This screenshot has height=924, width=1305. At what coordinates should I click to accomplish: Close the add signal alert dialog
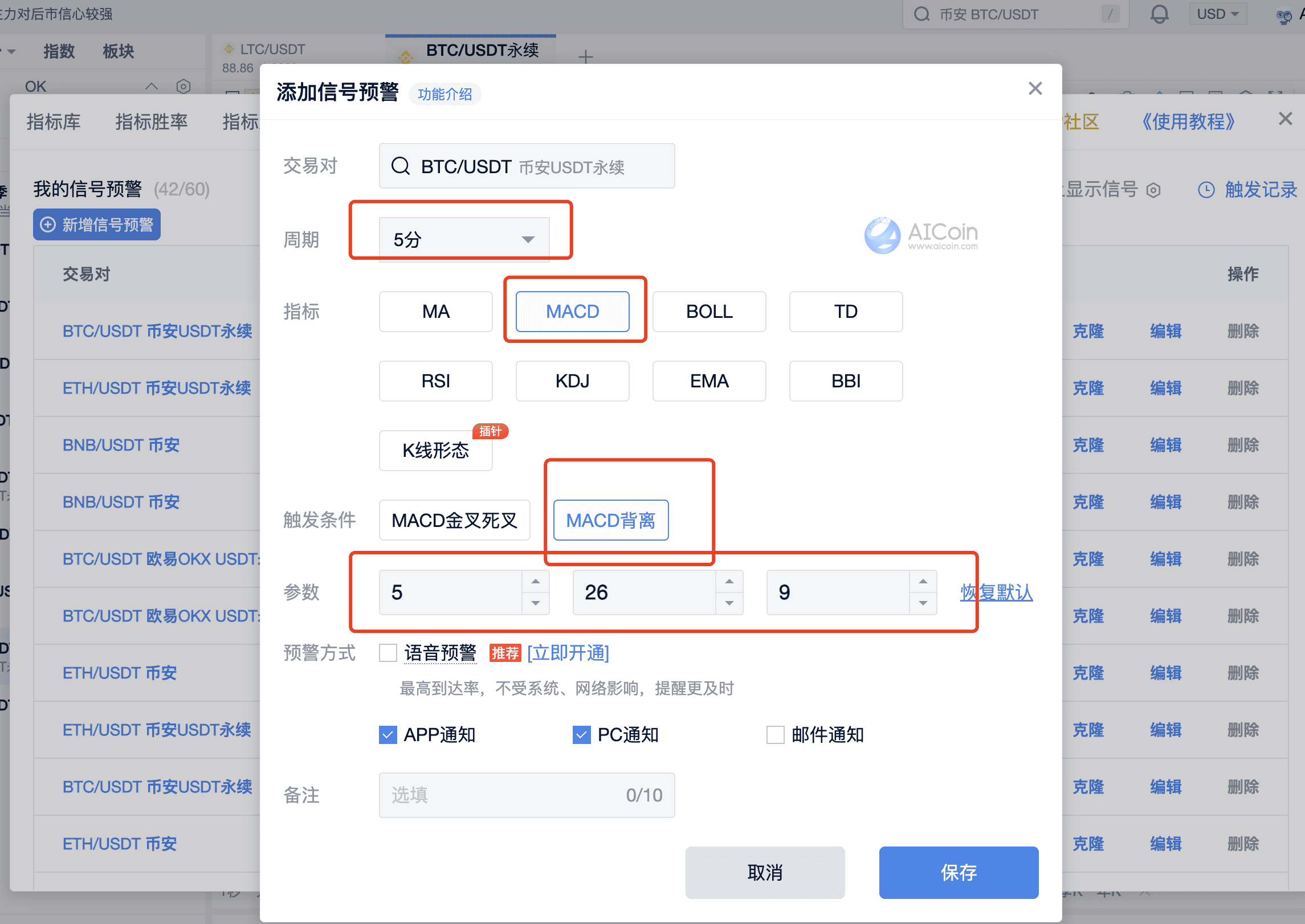coord(1035,89)
